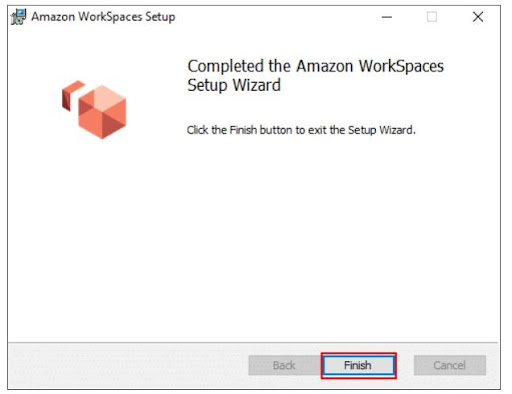The height and width of the screenshot is (394, 512).
Task: Click the "Click the Finish button to exit" sentence
Action: [301, 130]
